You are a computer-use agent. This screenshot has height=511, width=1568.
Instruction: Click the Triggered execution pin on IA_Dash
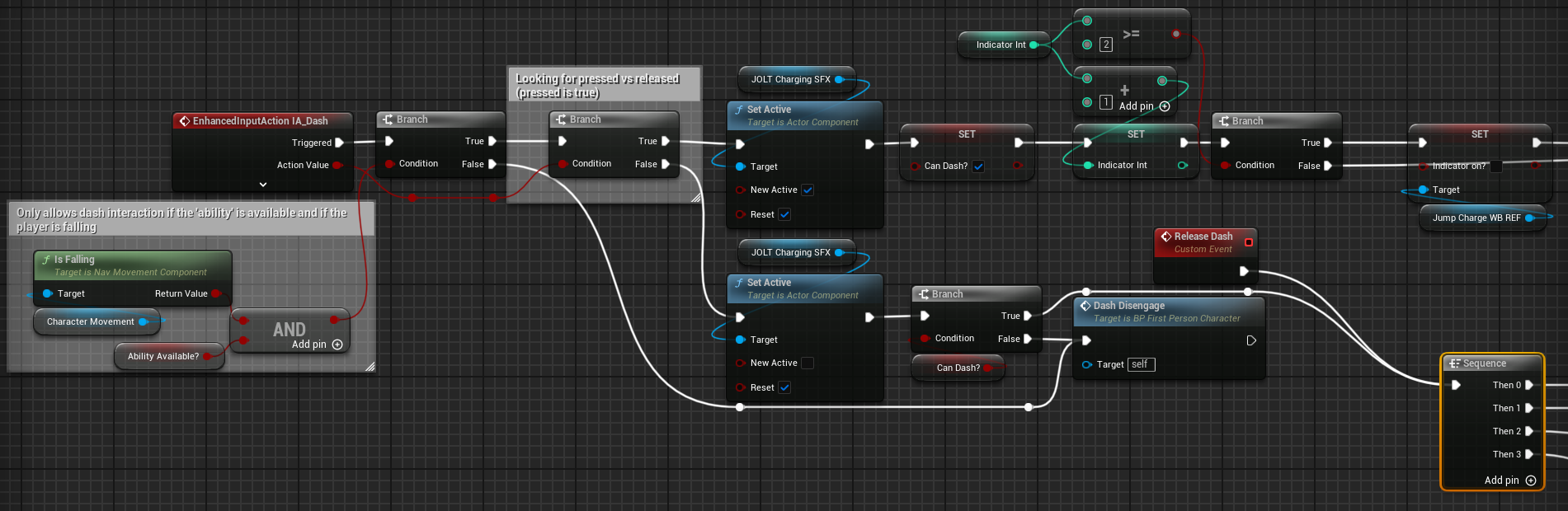pyautogui.click(x=339, y=143)
